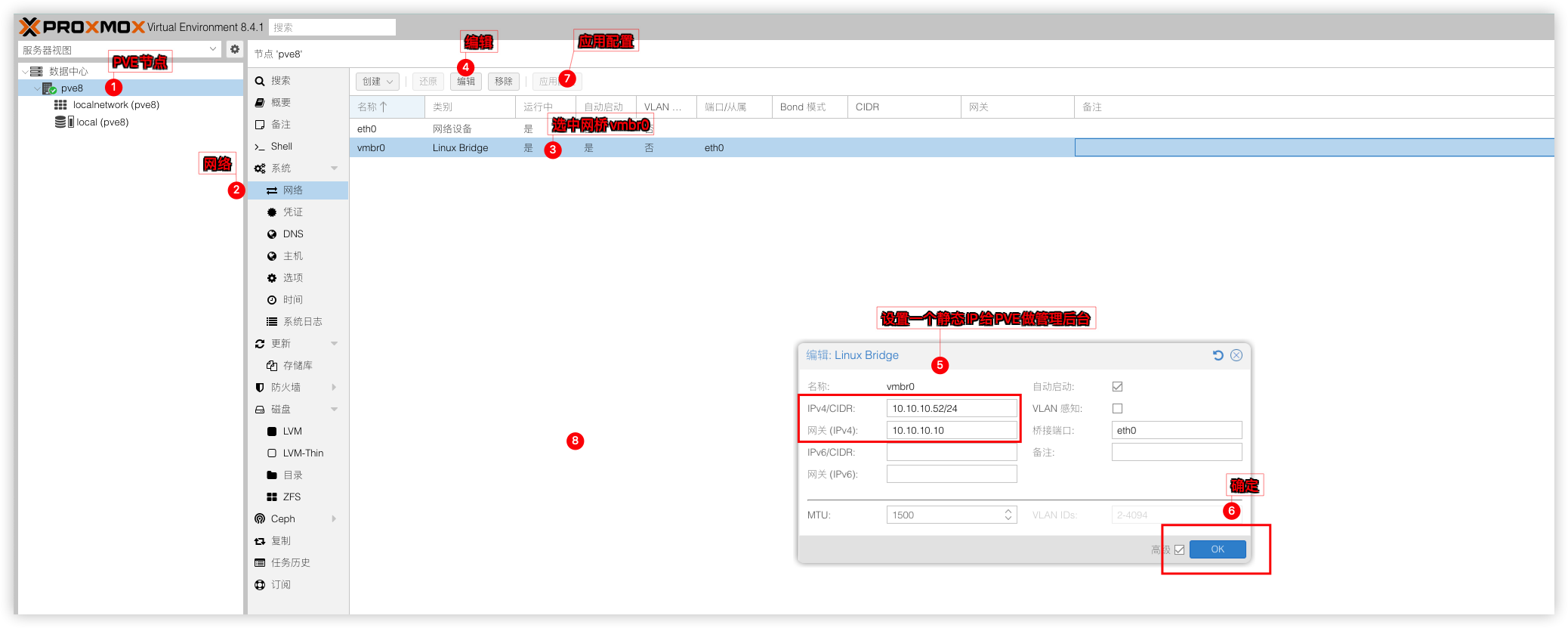The image size is (1568, 628).
Task: Collapse the Disks (磁盘) section arrow
Action: click(334, 410)
